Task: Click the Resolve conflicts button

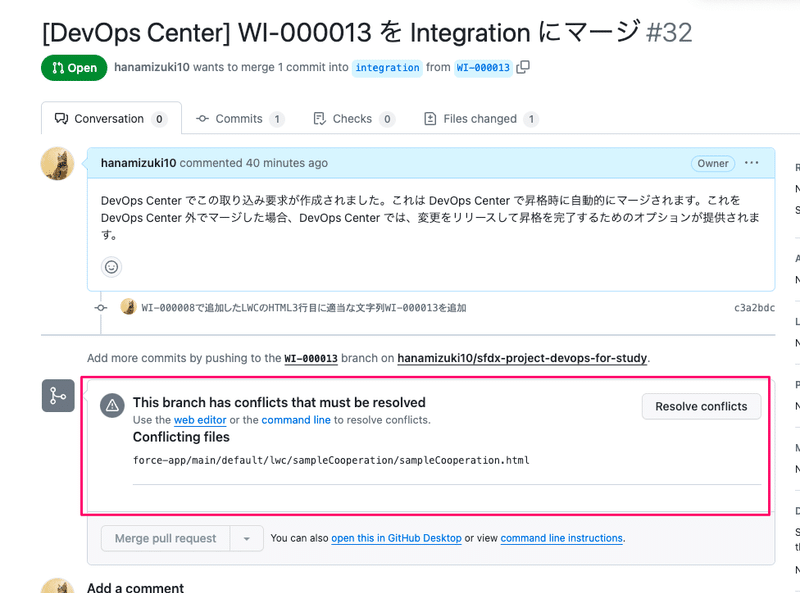Action: [x=701, y=406]
